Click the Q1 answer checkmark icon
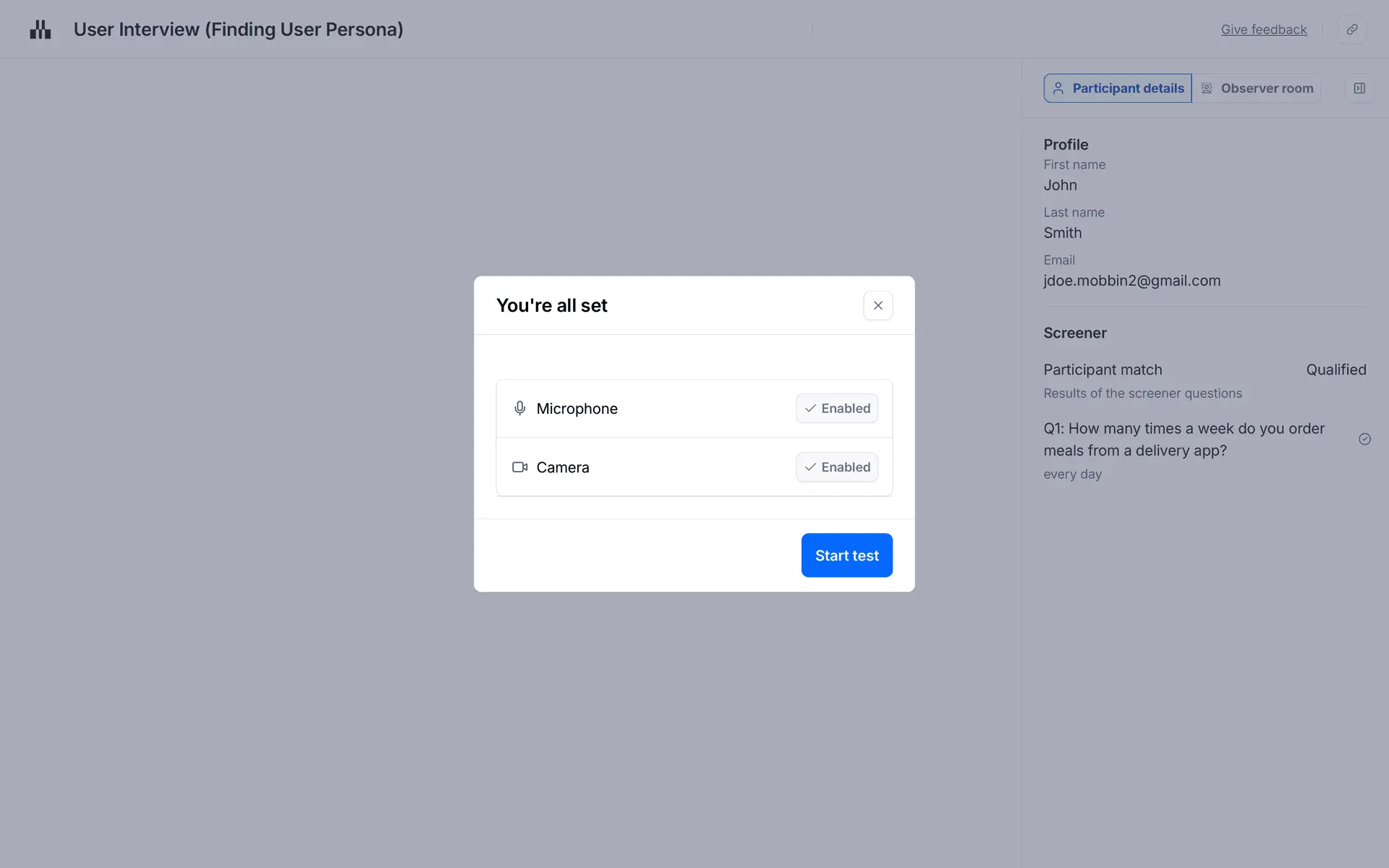1389x868 pixels. coord(1364,439)
